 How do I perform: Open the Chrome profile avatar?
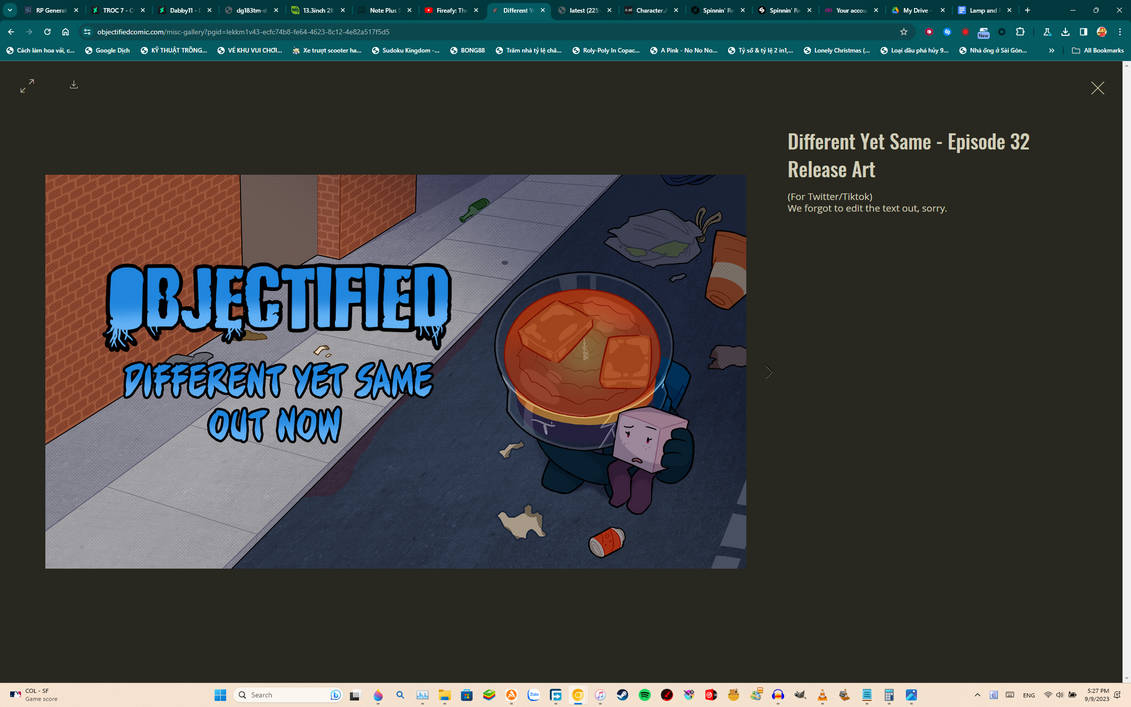click(1101, 32)
